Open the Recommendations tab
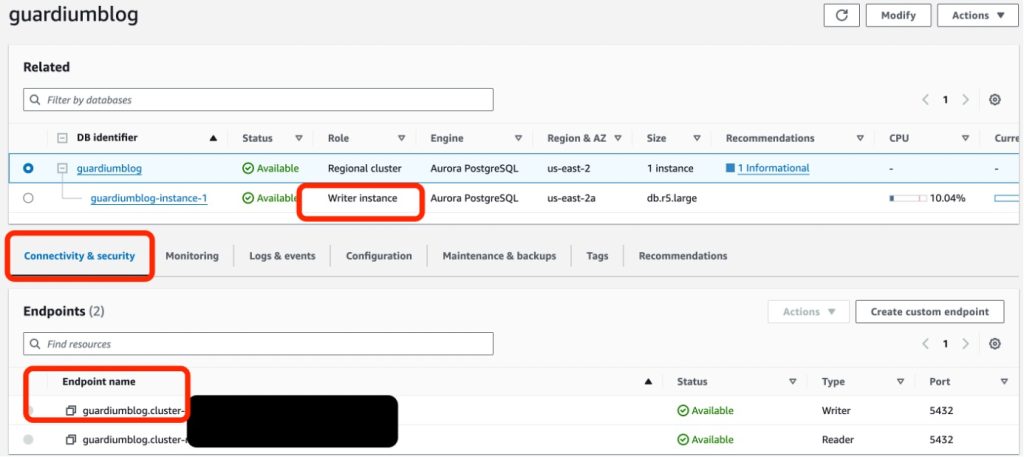1024x457 pixels. 683,256
